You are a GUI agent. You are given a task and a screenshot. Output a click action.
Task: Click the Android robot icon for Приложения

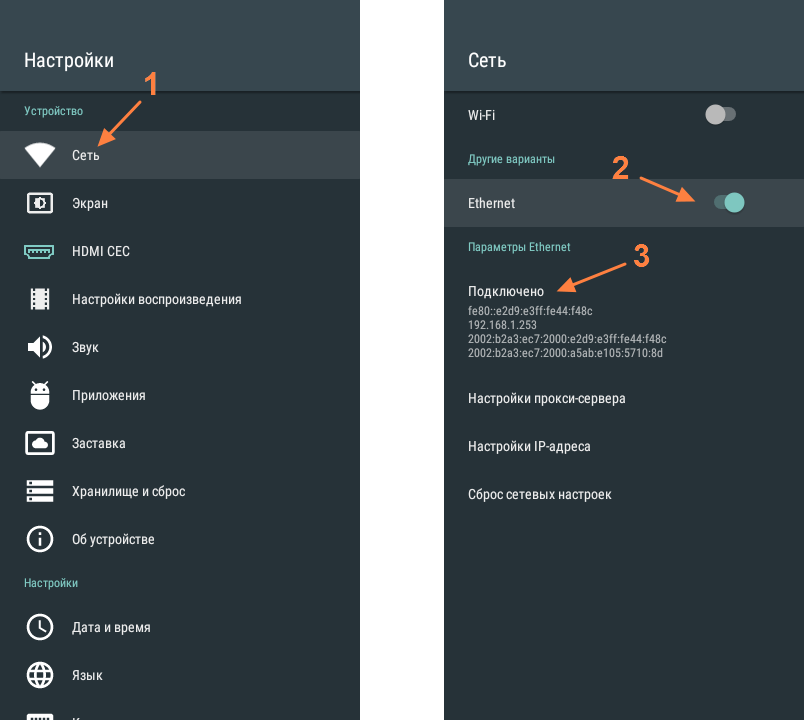(40, 395)
